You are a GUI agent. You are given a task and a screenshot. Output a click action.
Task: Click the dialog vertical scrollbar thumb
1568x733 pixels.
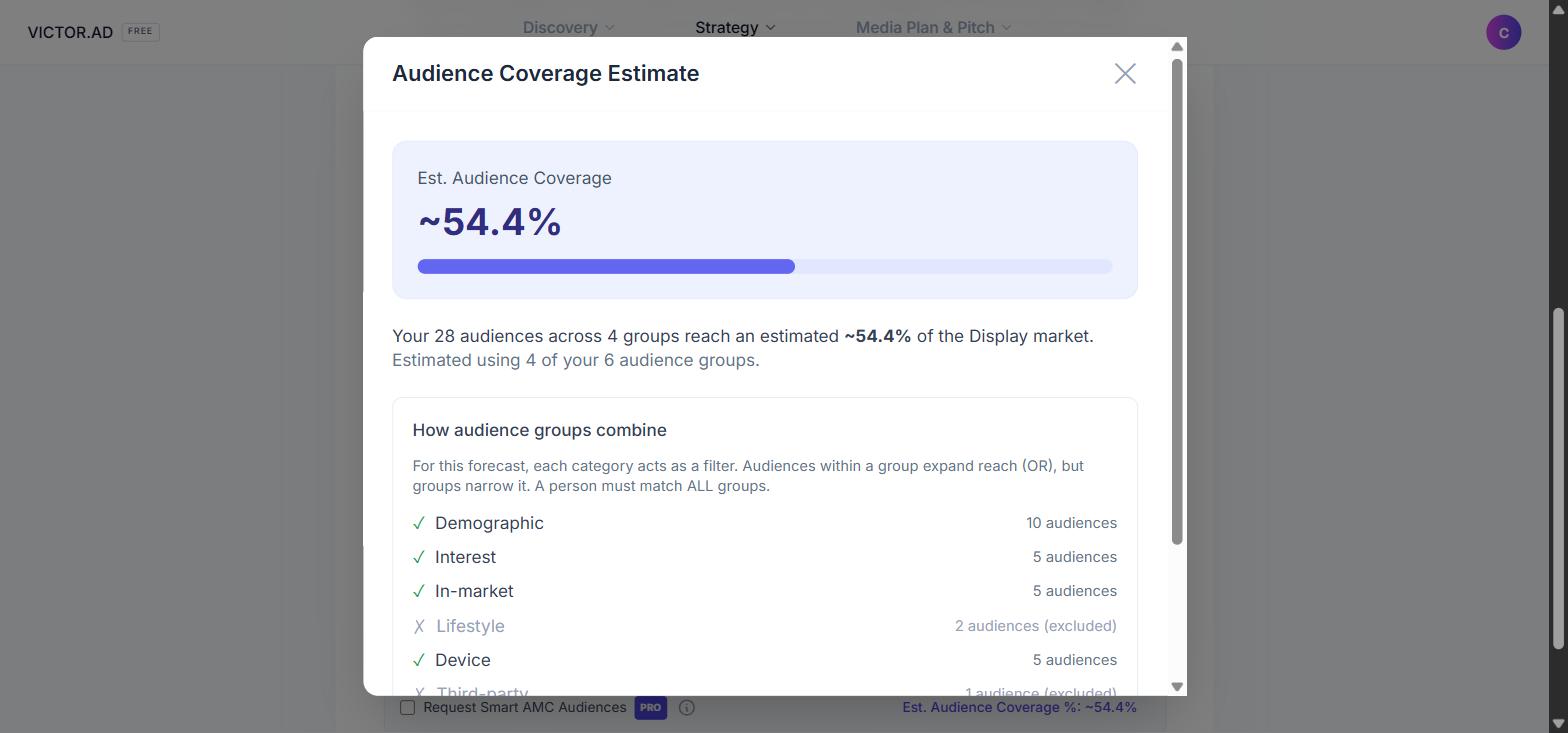[x=1177, y=302]
